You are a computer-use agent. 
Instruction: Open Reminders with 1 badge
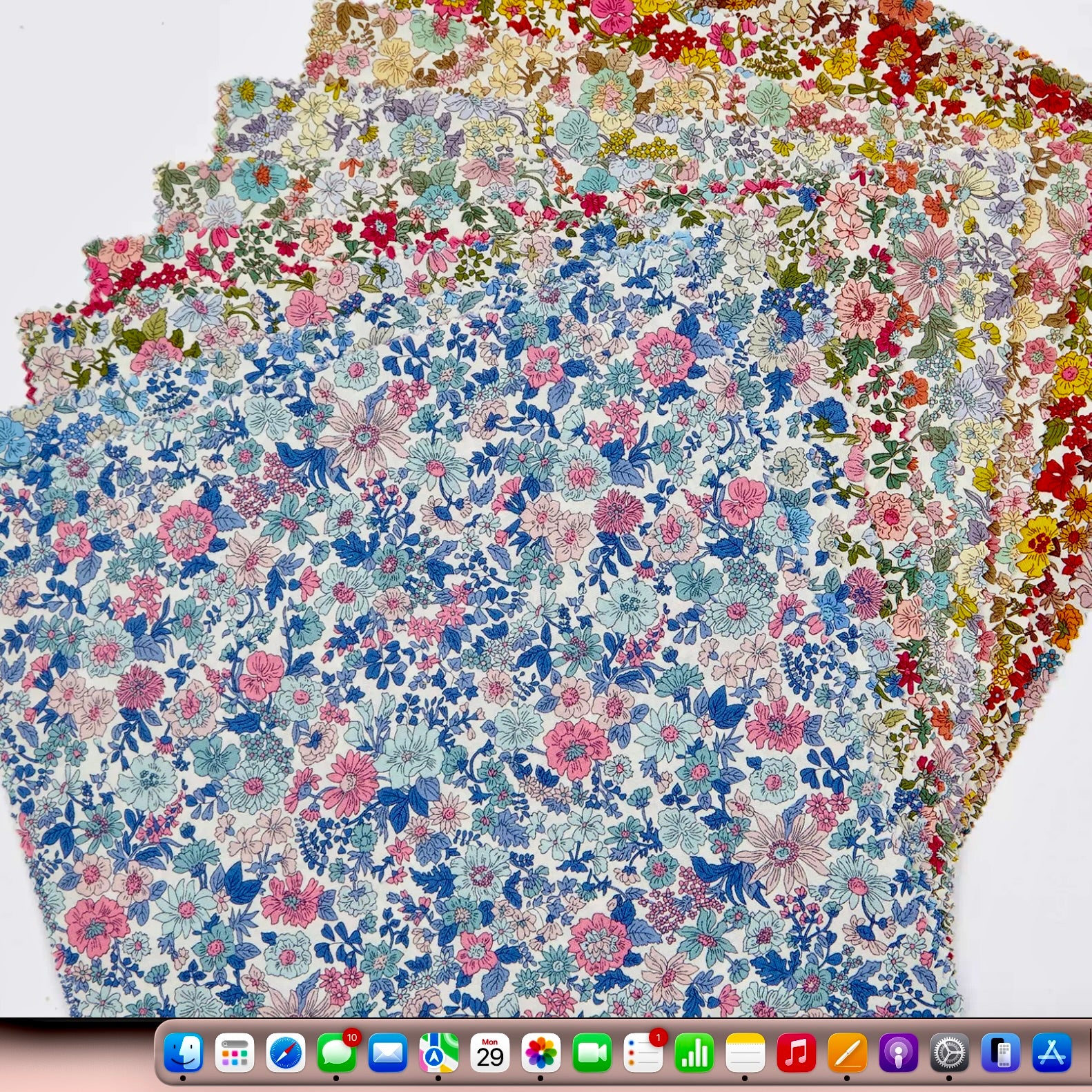coord(643,1053)
